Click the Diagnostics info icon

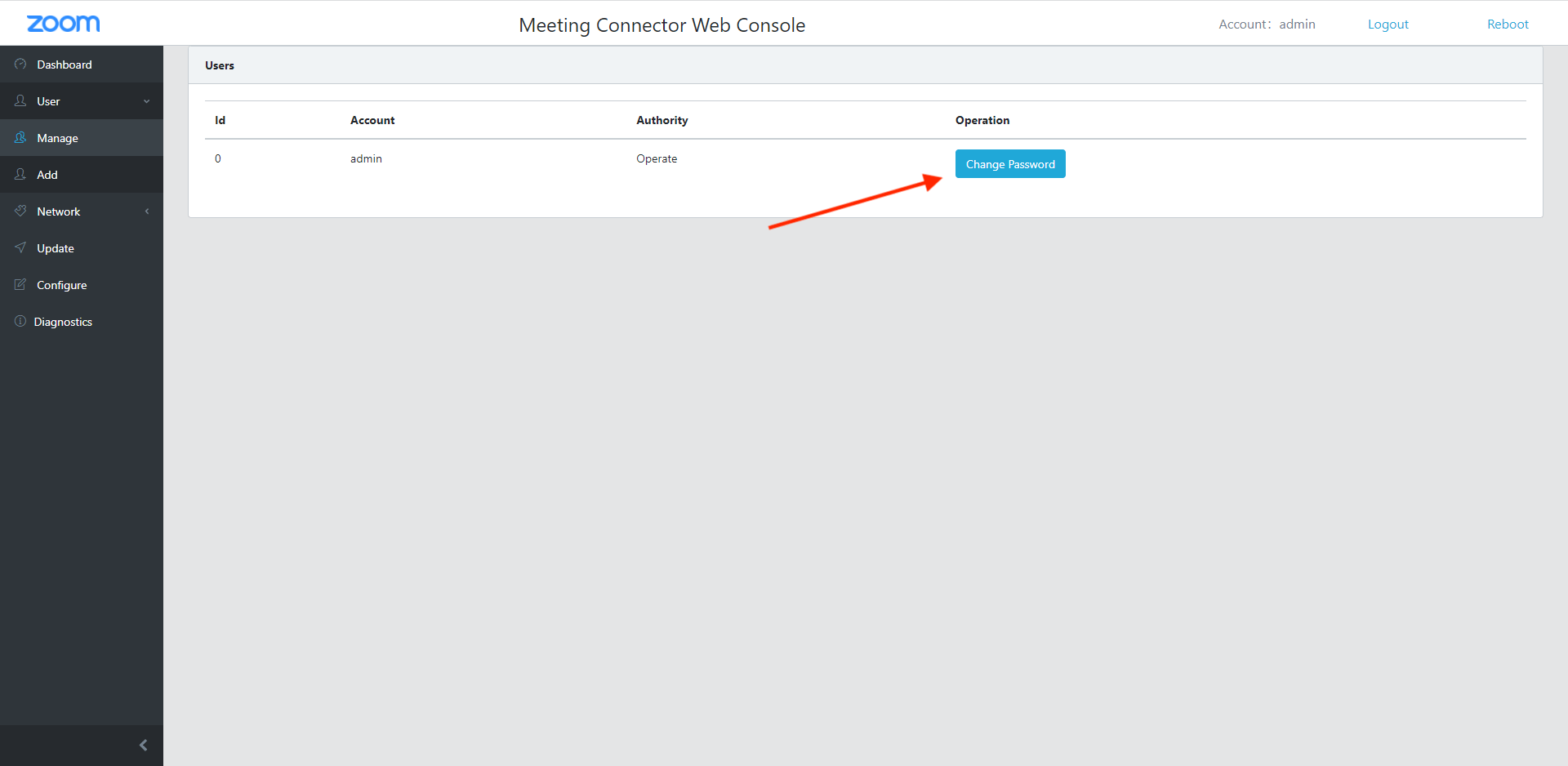(x=20, y=321)
